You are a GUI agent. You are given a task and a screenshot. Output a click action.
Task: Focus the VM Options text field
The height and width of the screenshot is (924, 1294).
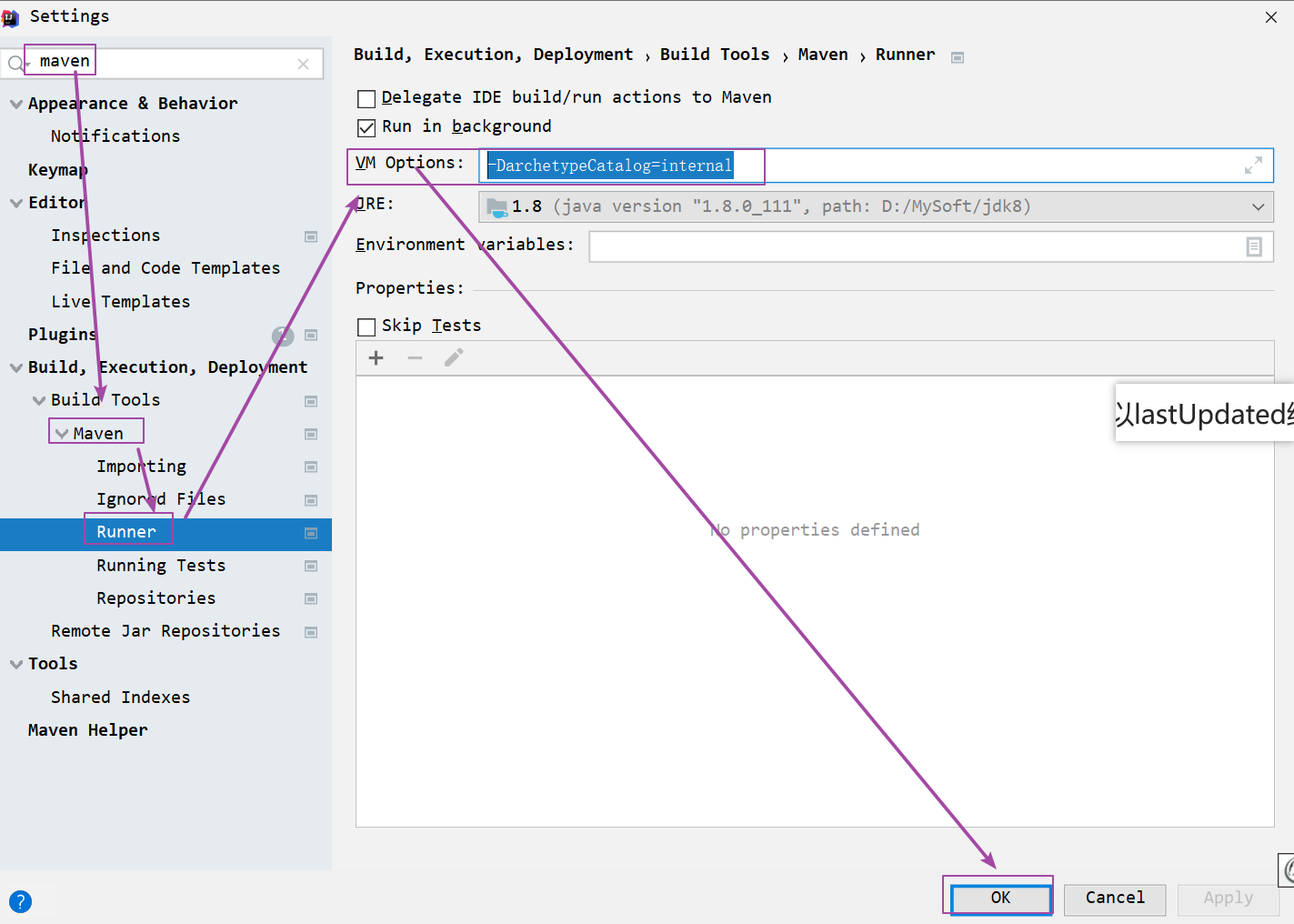tap(876, 166)
